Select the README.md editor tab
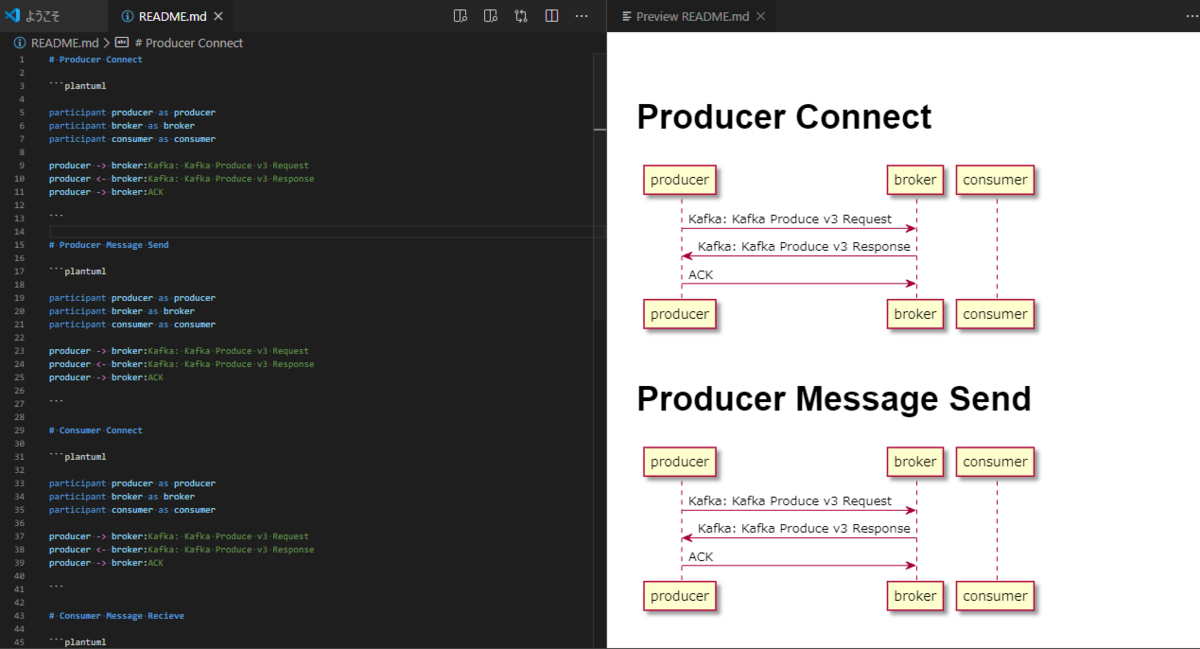The height and width of the screenshot is (649, 1200). tap(171, 16)
